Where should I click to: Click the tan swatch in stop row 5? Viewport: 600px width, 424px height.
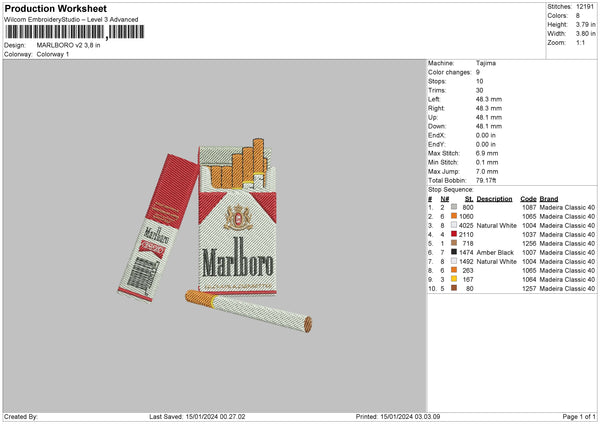pos(454,243)
